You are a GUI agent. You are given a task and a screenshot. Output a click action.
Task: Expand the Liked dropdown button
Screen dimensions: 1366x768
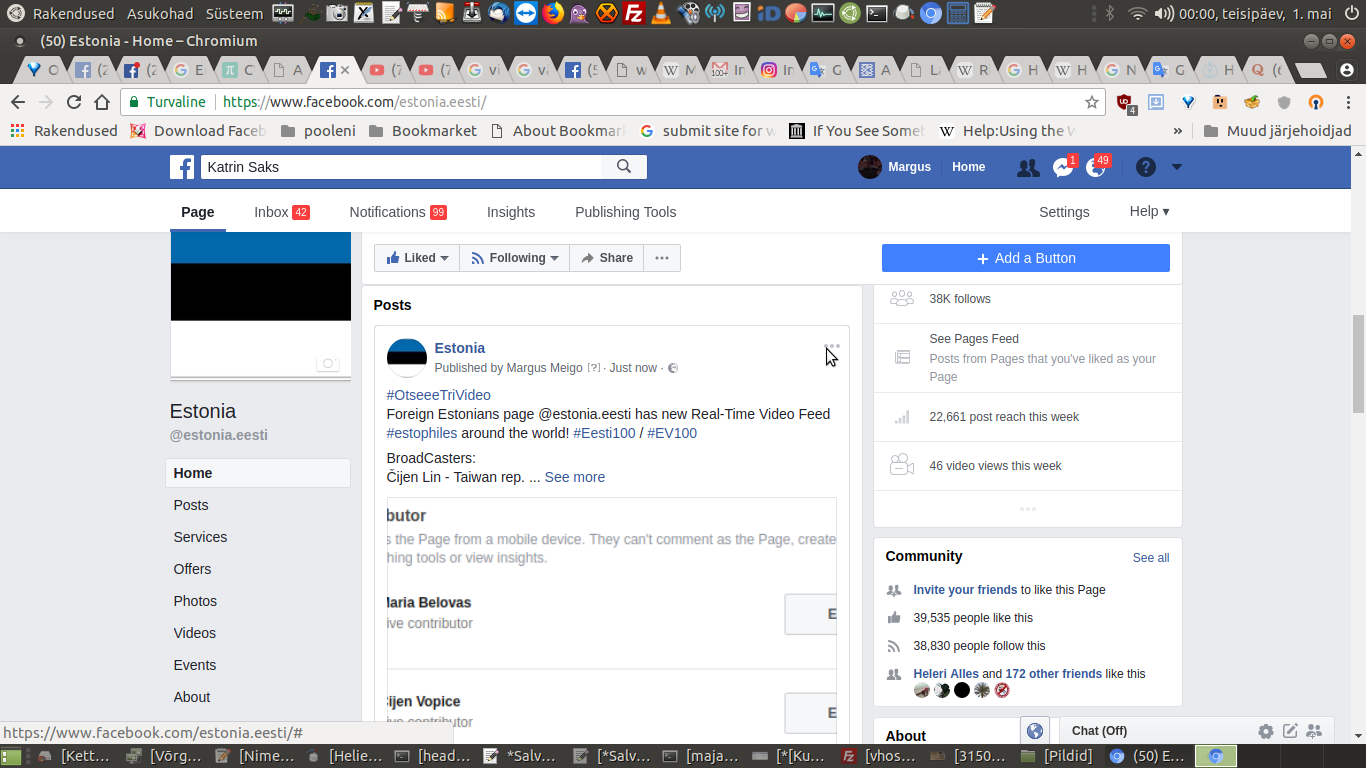(x=417, y=258)
